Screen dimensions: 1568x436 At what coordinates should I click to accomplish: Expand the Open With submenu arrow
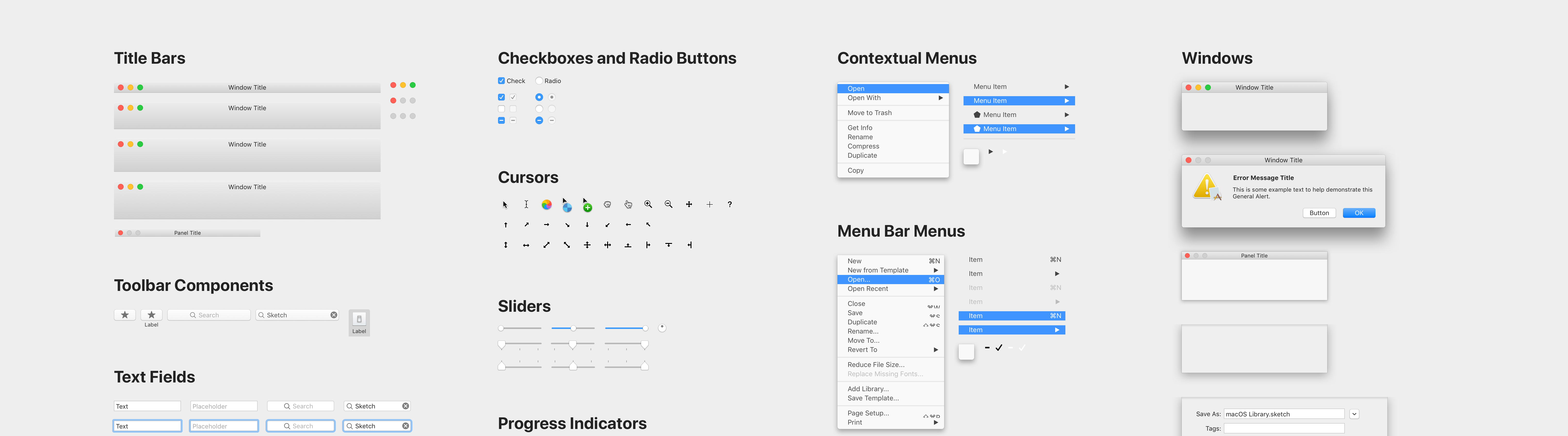[x=941, y=97]
